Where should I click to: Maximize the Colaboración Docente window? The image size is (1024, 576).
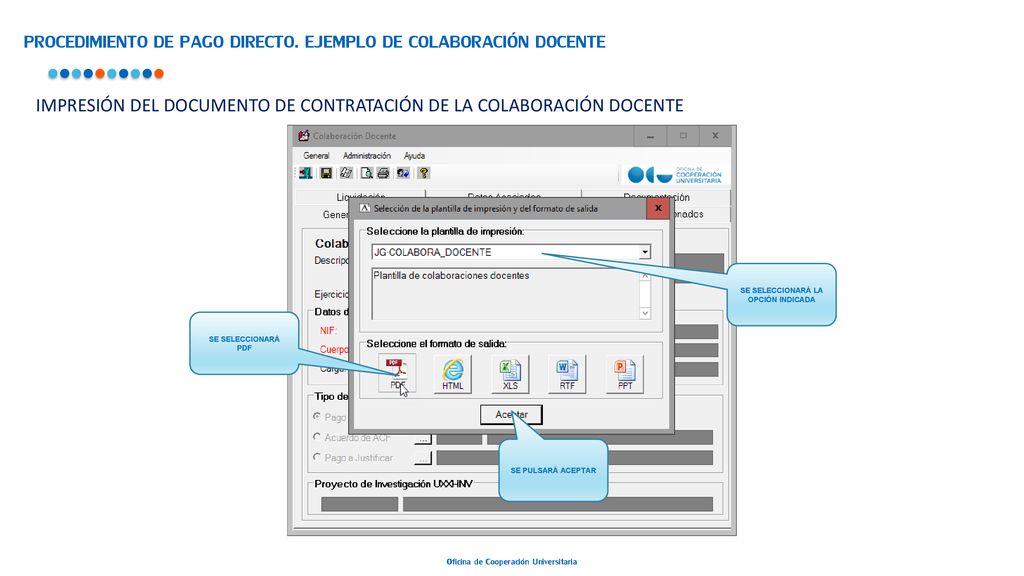tap(683, 136)
